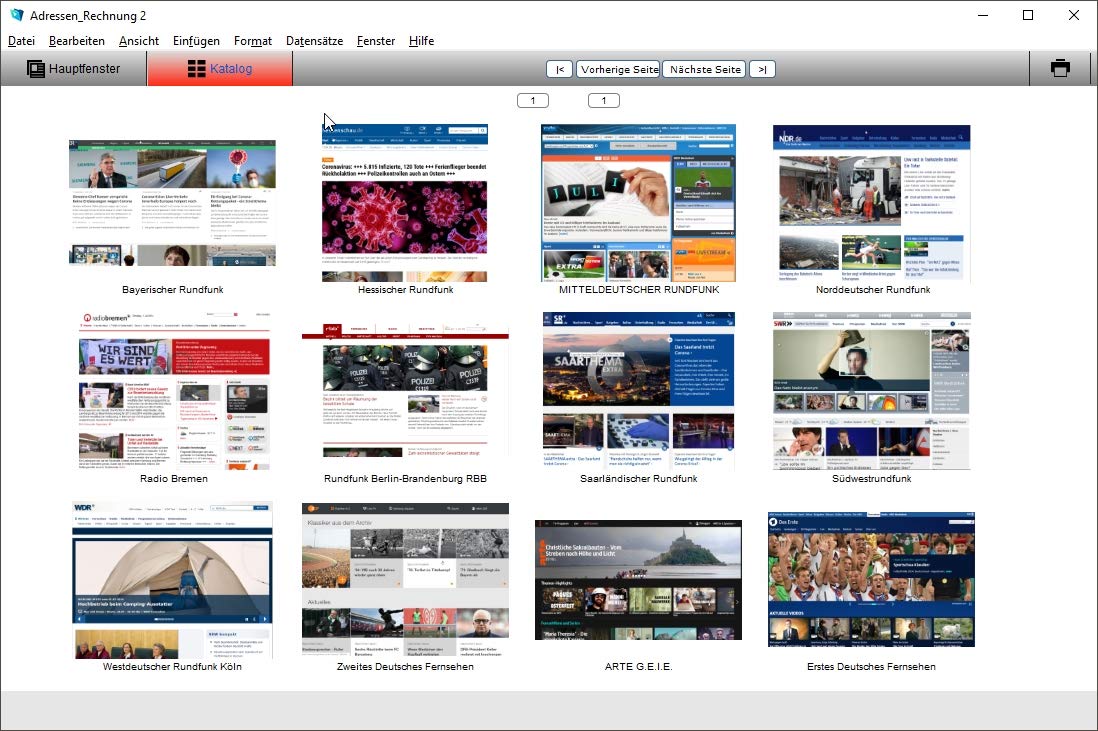Click the 'Hessischer Rundfunk' caption
The image size is (1098, 731).
pos(405,289)
